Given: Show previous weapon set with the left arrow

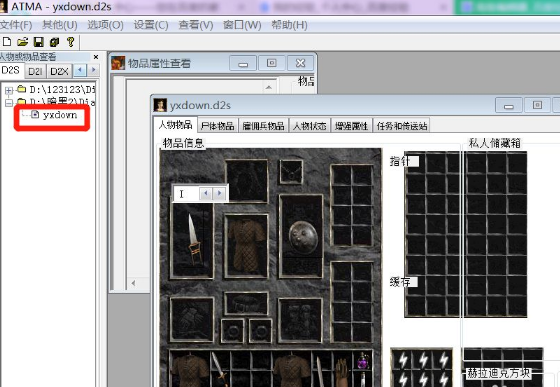Looking at the screenshot, I should point(206,193).
